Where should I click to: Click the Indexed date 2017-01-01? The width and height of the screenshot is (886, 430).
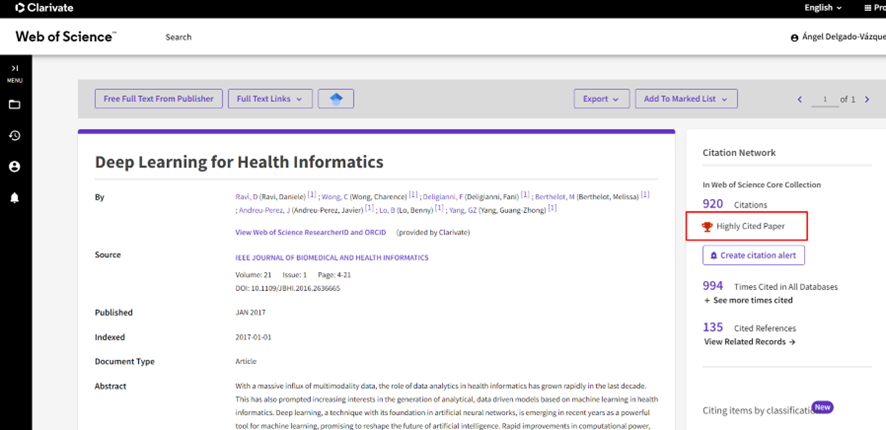[253, 337]
